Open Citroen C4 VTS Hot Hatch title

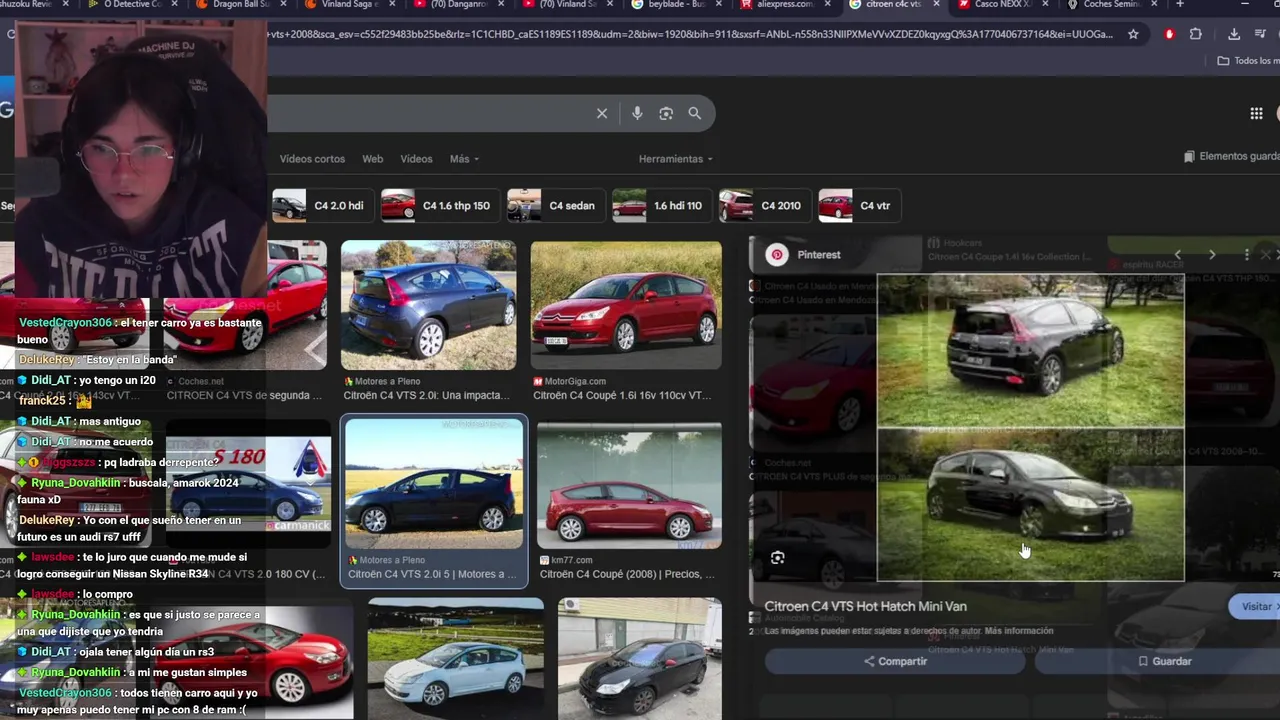click(865, 607)
